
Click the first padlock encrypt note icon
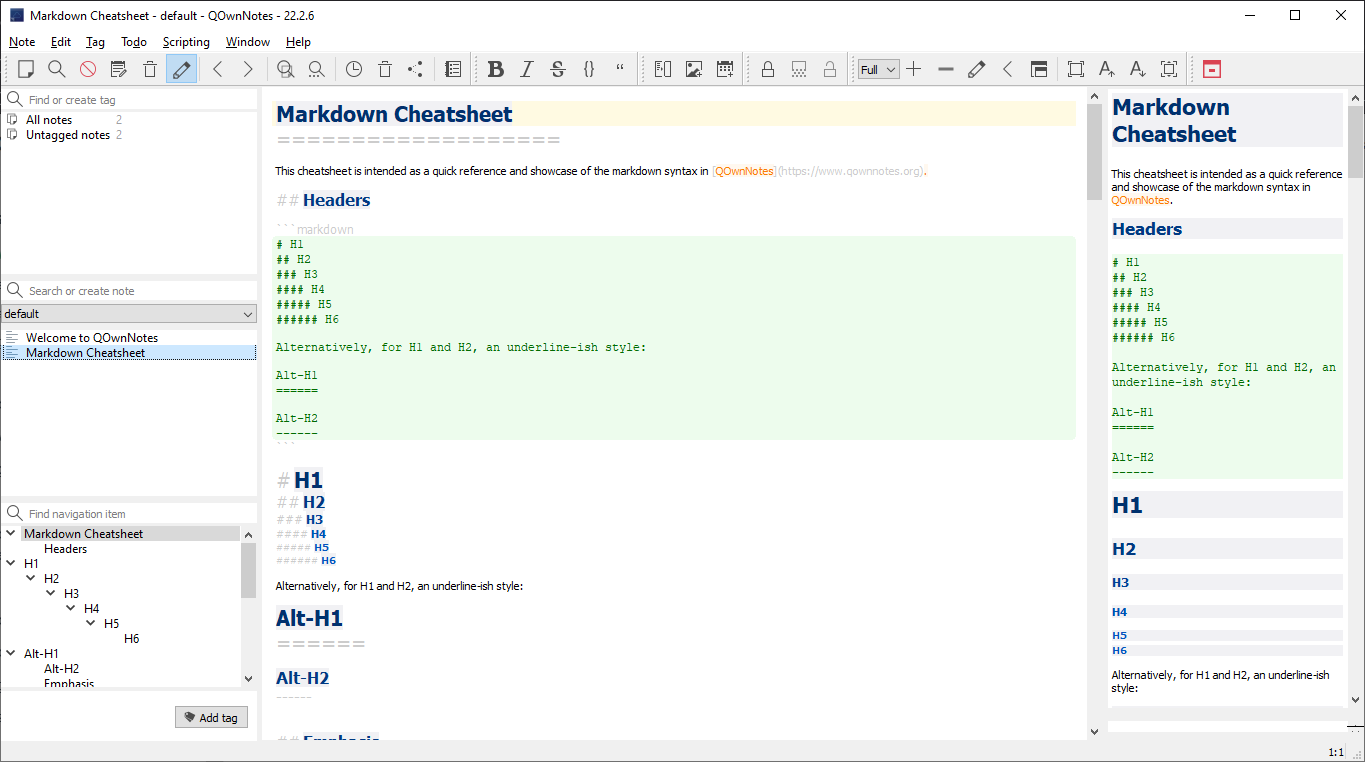(768, 69)
